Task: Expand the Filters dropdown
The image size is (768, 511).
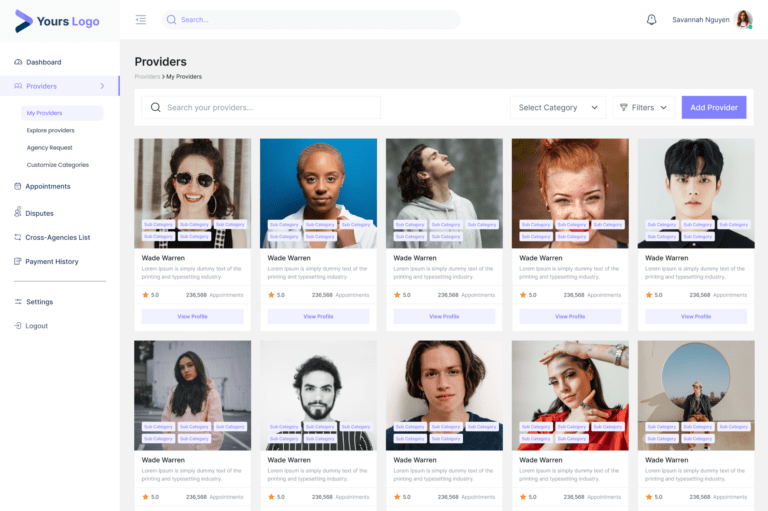Action: coord(642,108)
